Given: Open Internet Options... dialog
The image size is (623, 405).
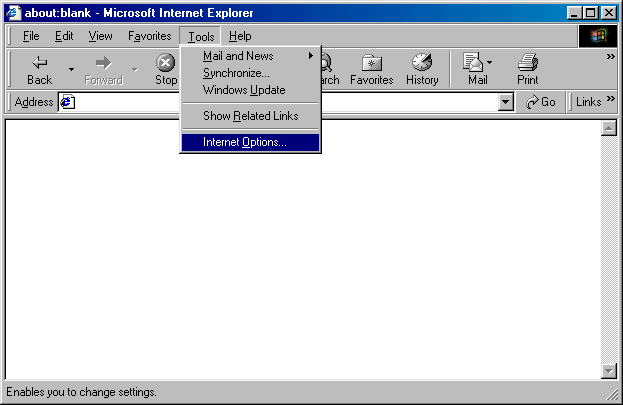Looking at the screenshot, I should point(250,142).
